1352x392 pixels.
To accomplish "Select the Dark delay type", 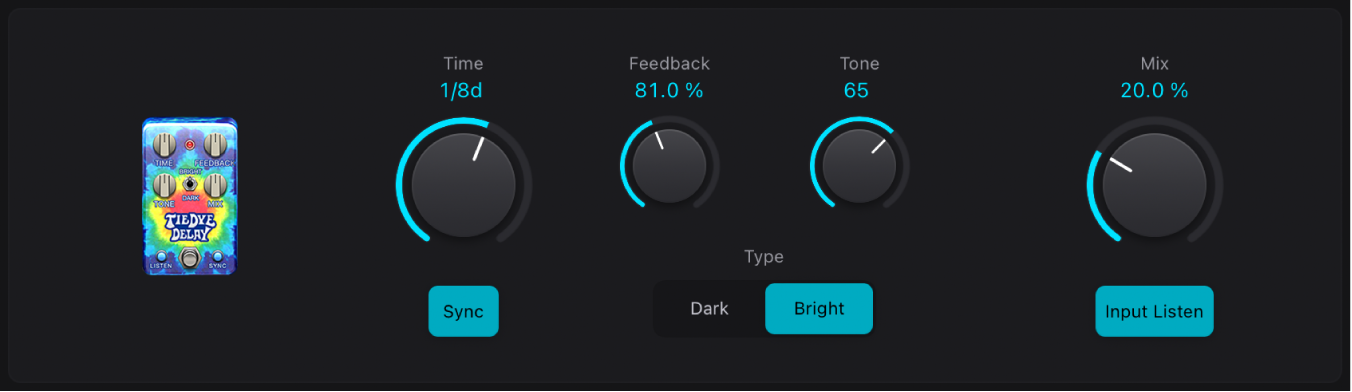I will (x=710, y=308).
